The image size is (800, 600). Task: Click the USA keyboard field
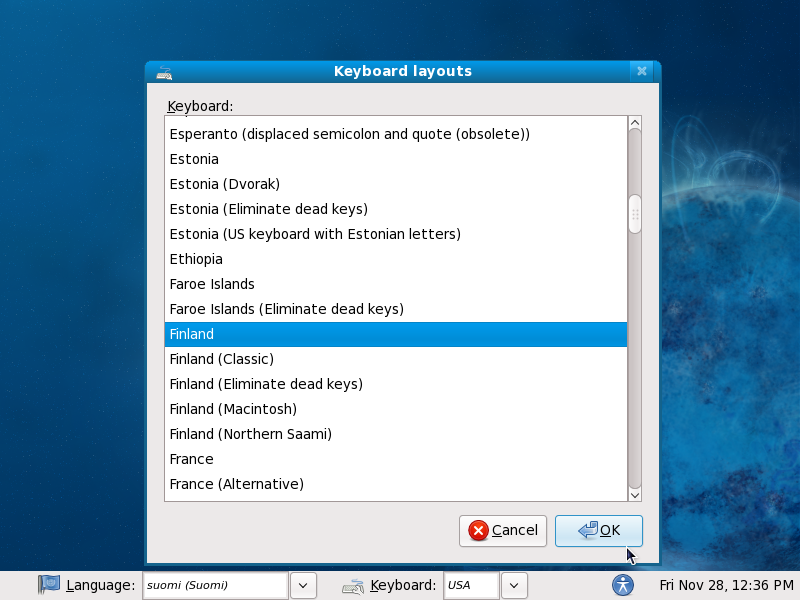pos(471,585)
